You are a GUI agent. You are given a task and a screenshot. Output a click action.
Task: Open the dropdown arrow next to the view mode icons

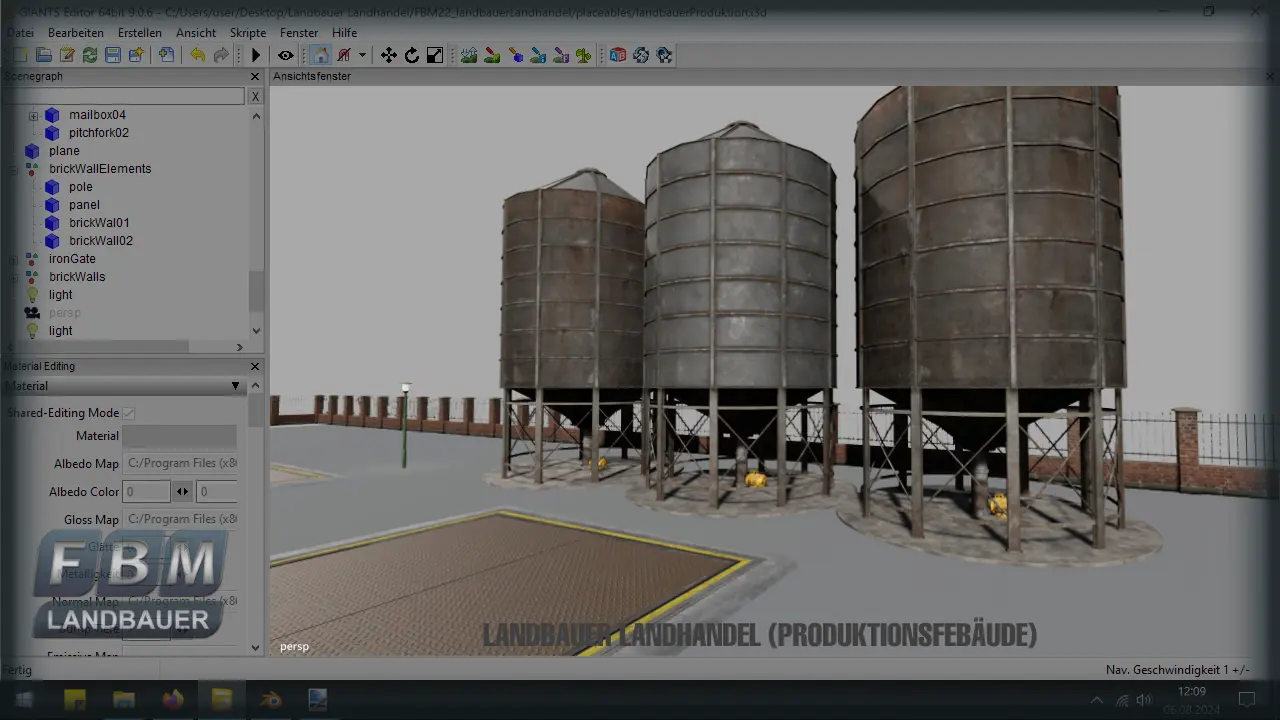(x=362, y=55)
